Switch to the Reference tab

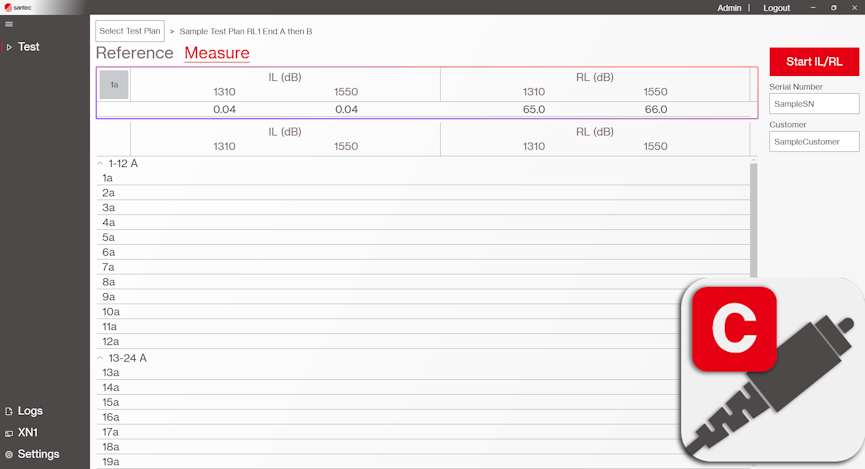pos(134,53)
